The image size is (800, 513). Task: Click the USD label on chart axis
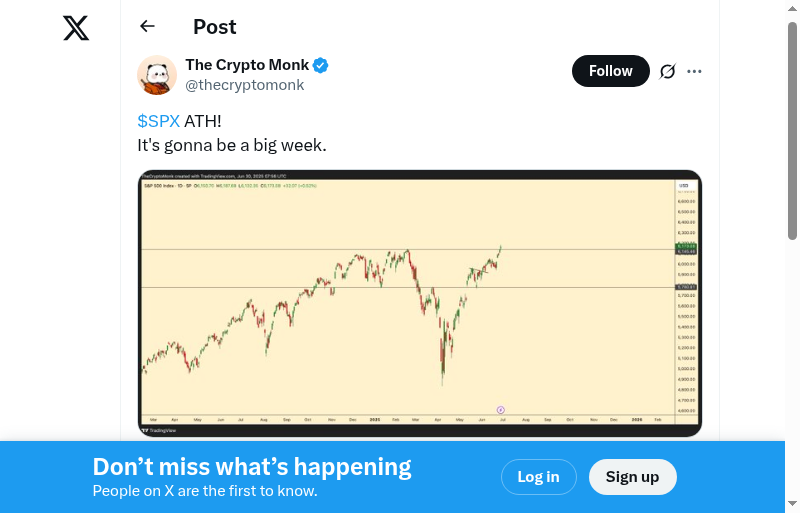[684, 186]
